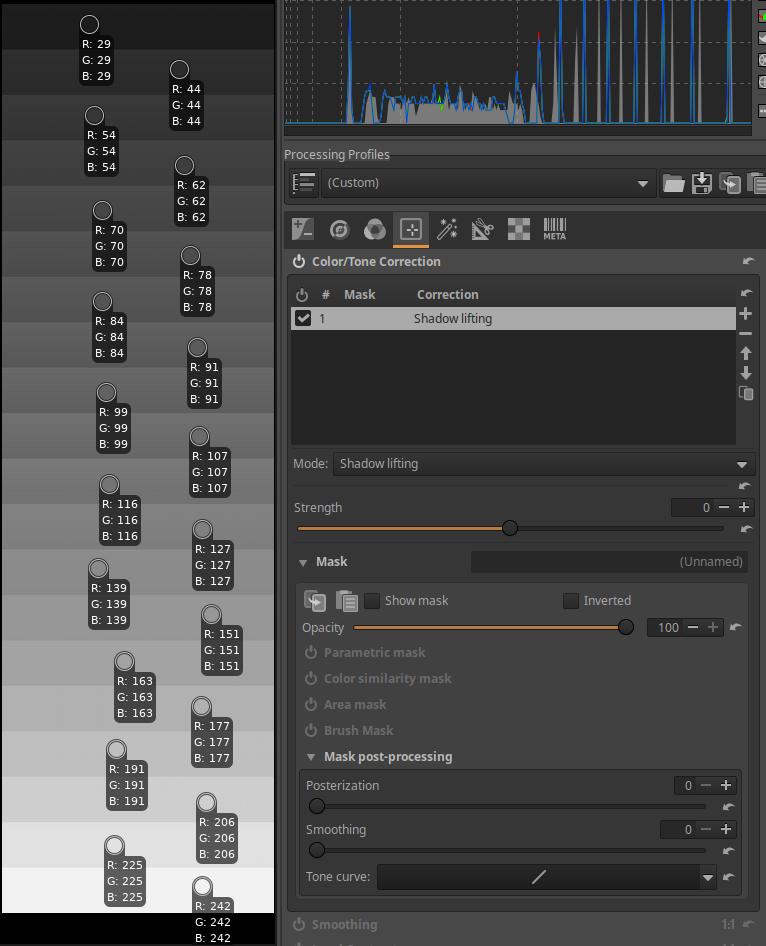Screen dimensions: 766x946
Task: Click the Strength slider handle
Action: pos(510,528)
